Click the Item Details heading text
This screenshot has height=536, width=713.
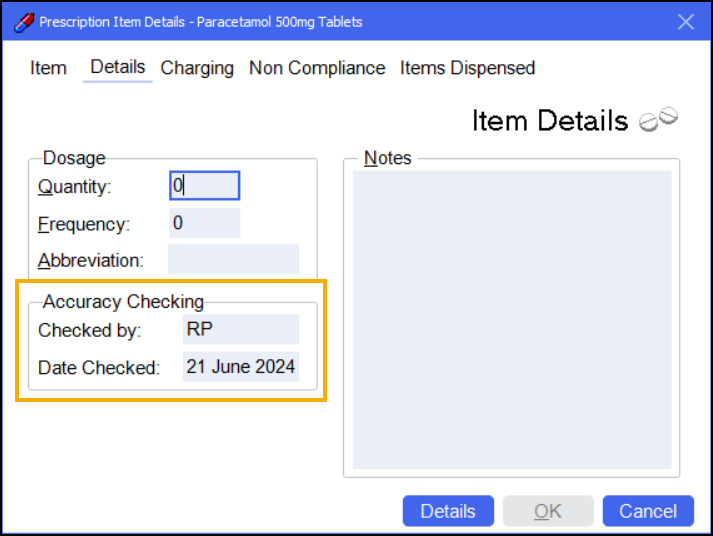click(549, 121)
